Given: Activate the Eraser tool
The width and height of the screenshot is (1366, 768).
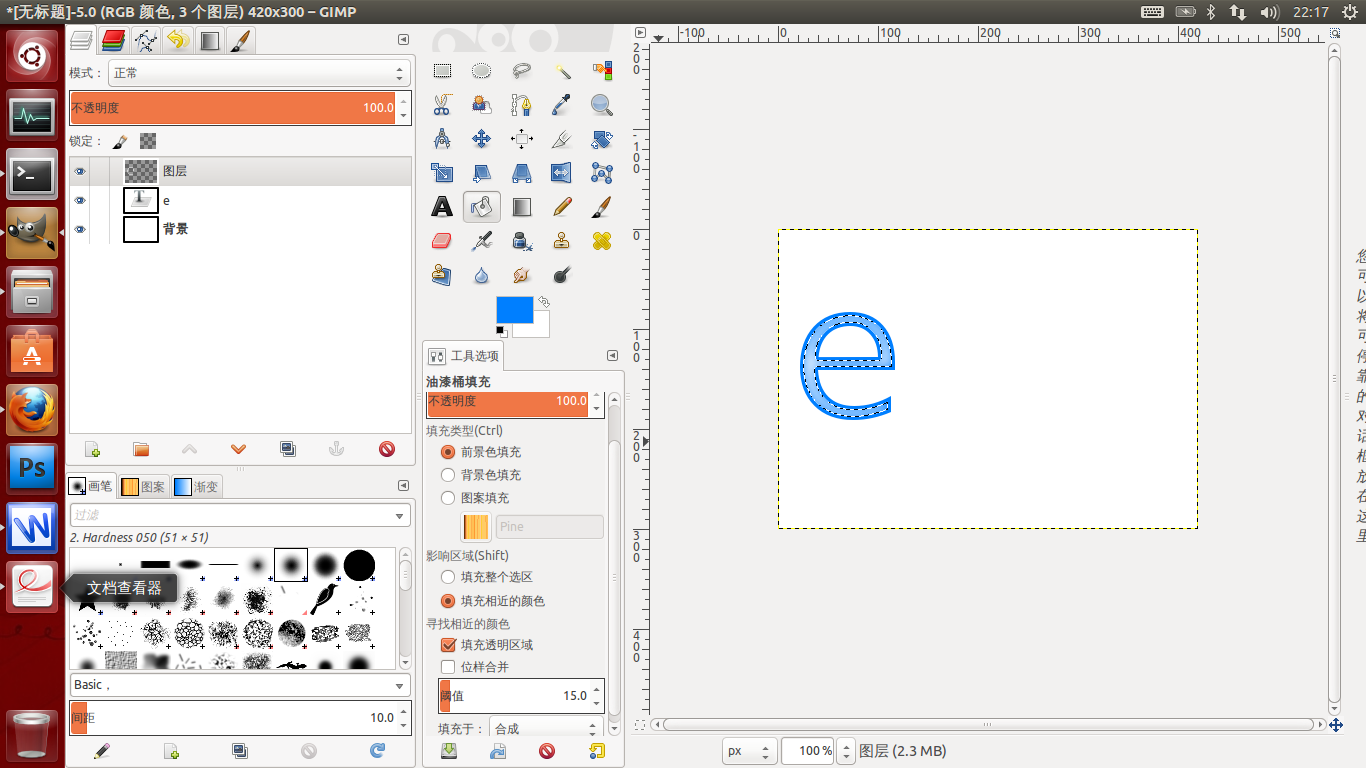Looking at the screenshot, I should 442,241.
